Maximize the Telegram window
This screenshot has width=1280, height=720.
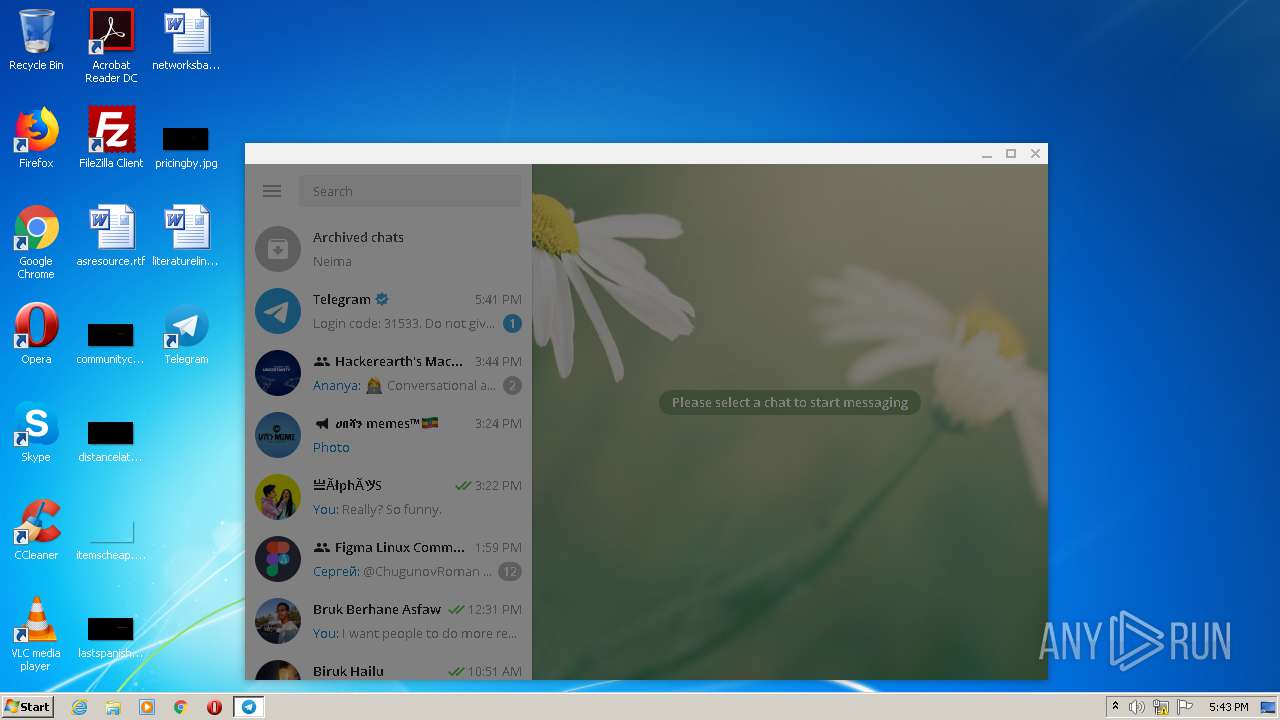pyautogui.click(x=1011, y=153)
